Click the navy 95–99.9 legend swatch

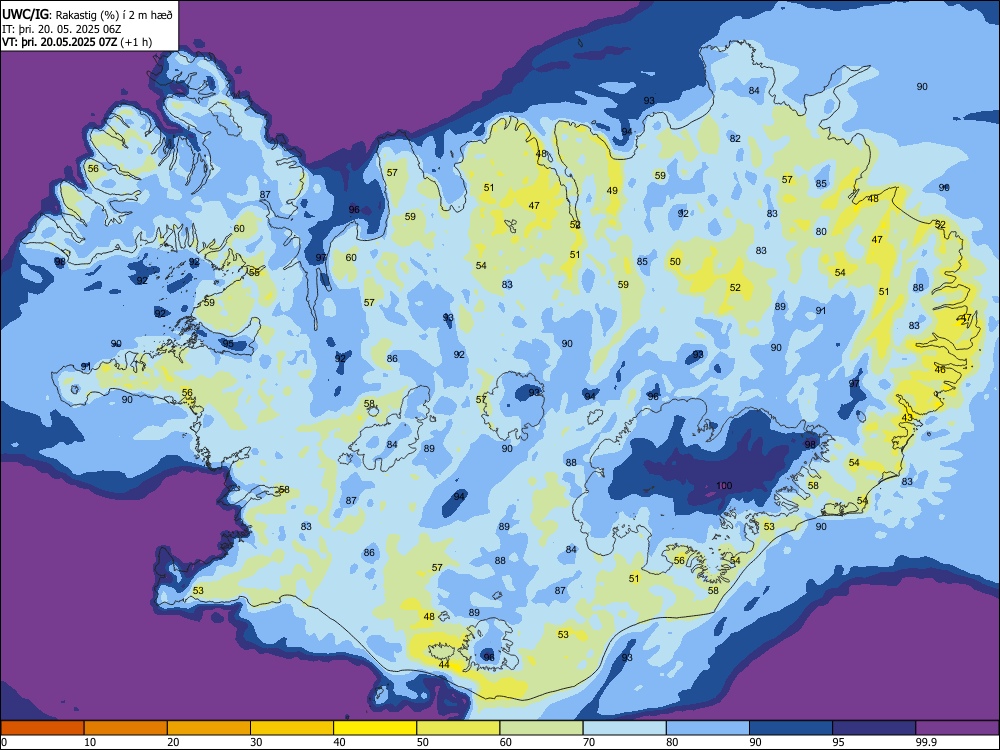click(x=874, y=728)
